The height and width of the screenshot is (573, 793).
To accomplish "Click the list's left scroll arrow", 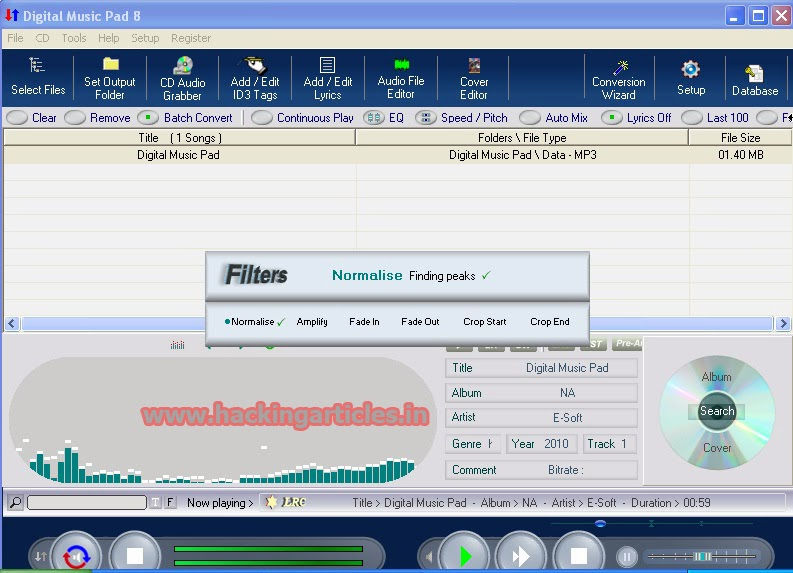I will click(12, 324).
